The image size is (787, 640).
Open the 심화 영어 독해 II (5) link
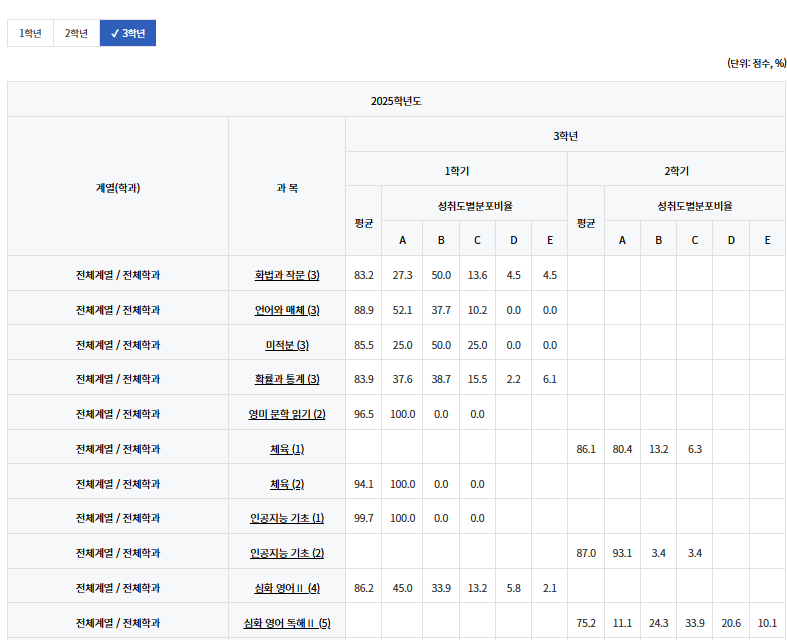pos(287,623)
